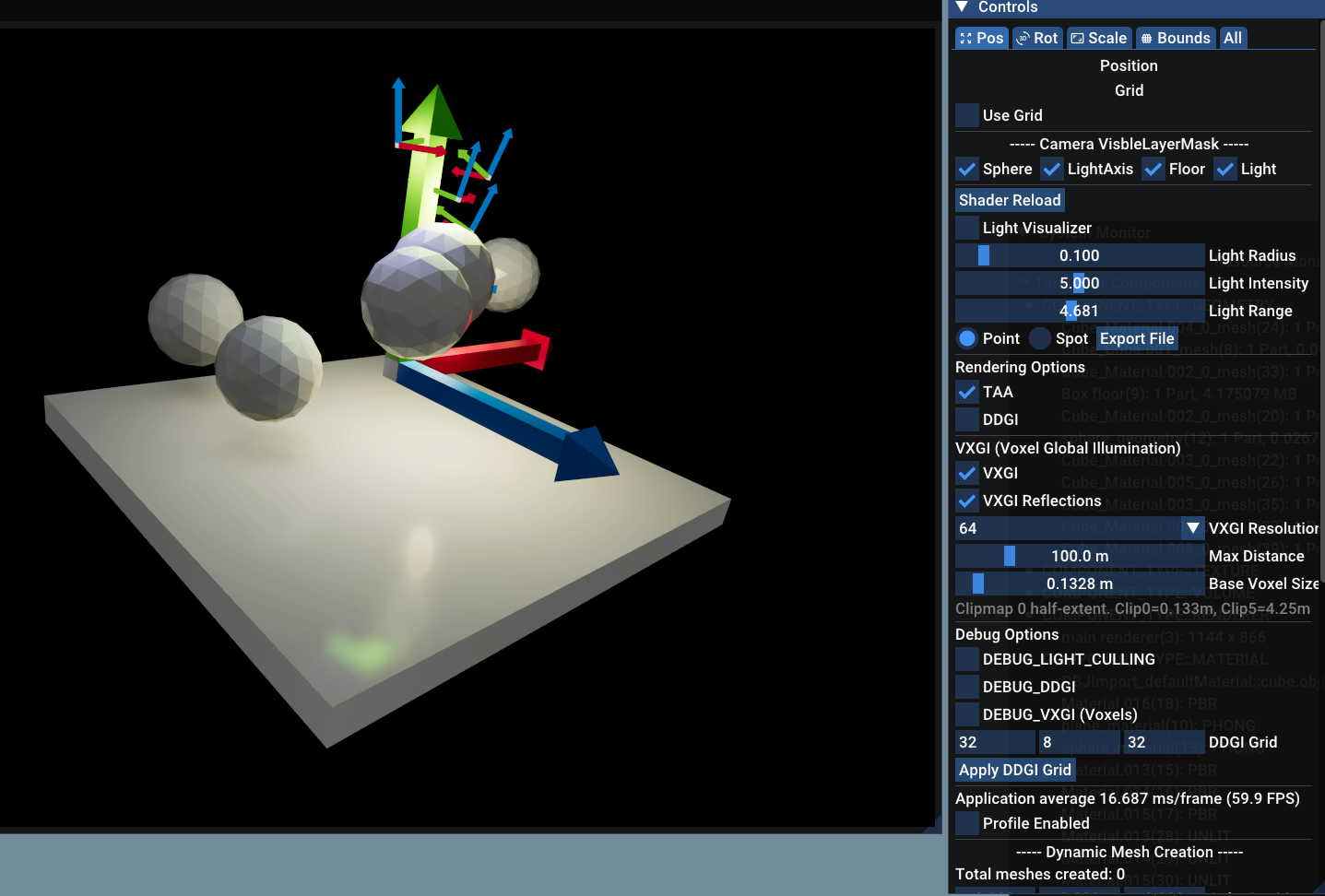1325x896 pixels.
Task: Select the Spot light radio button
Action: pyautogui.click(x=1040, y=338)
